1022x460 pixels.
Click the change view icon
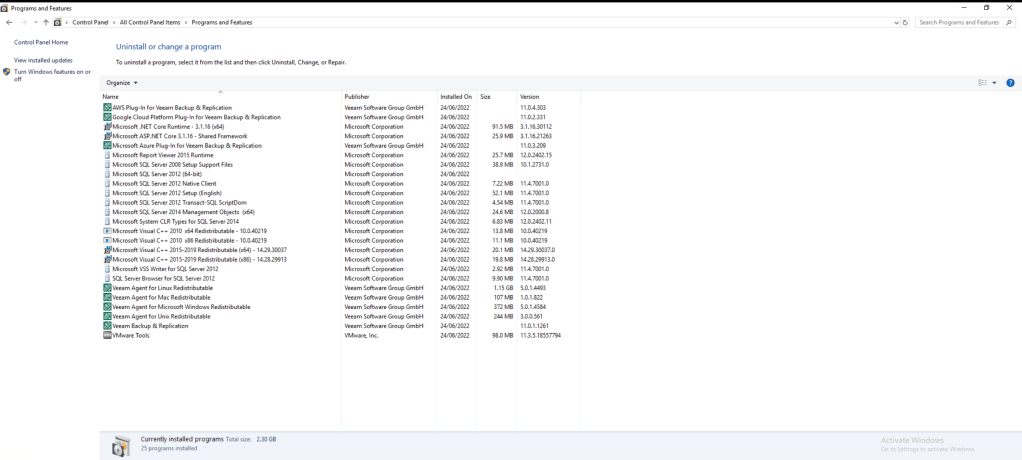tap(982, 83)
